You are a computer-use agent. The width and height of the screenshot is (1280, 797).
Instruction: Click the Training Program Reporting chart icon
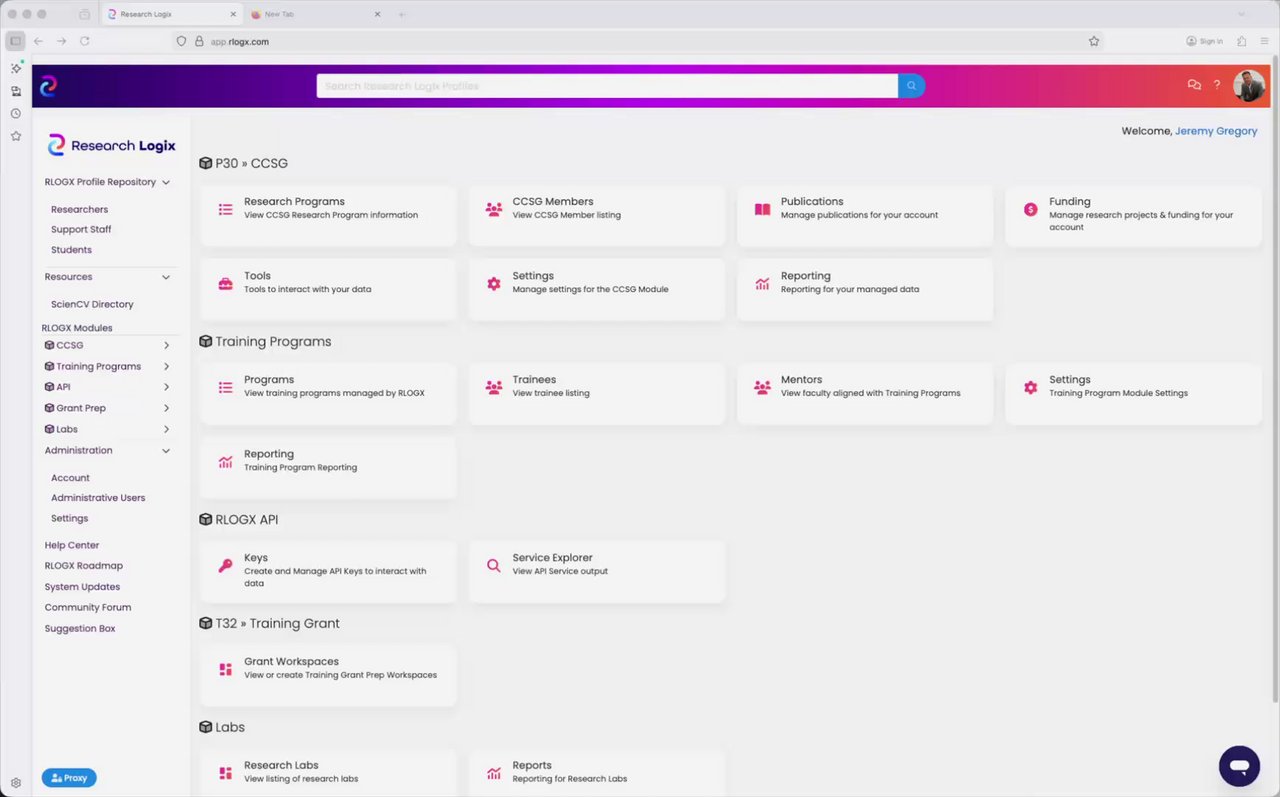226,462
